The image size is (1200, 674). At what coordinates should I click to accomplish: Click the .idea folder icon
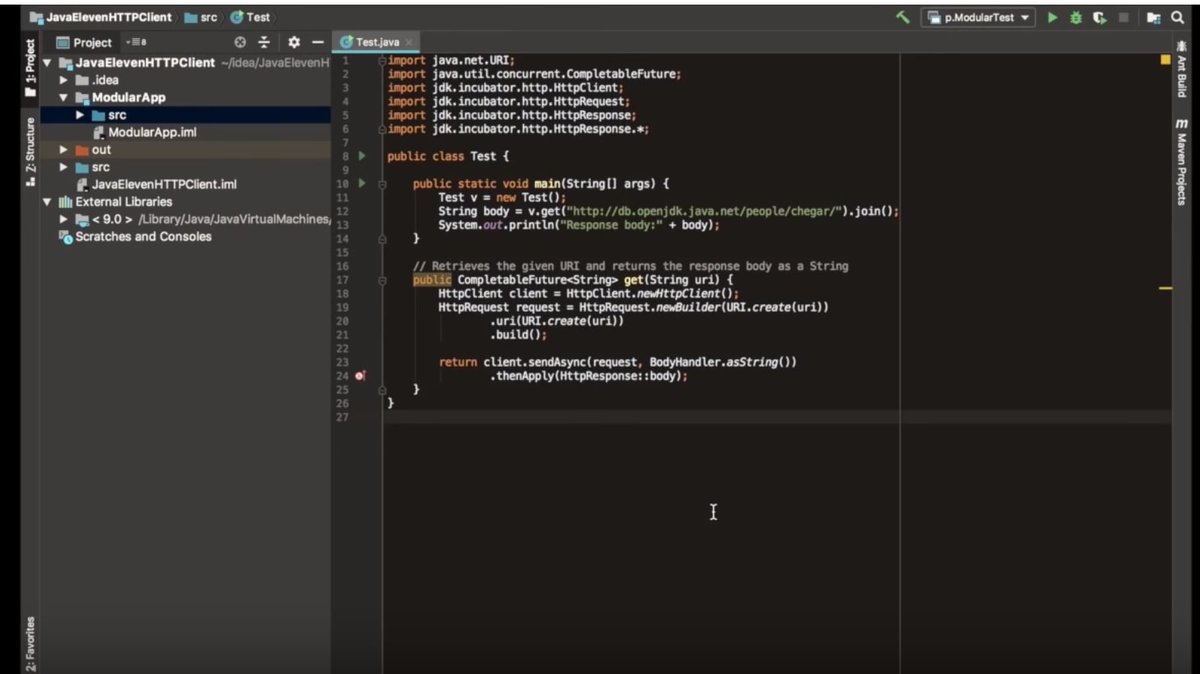click(82, 80)
